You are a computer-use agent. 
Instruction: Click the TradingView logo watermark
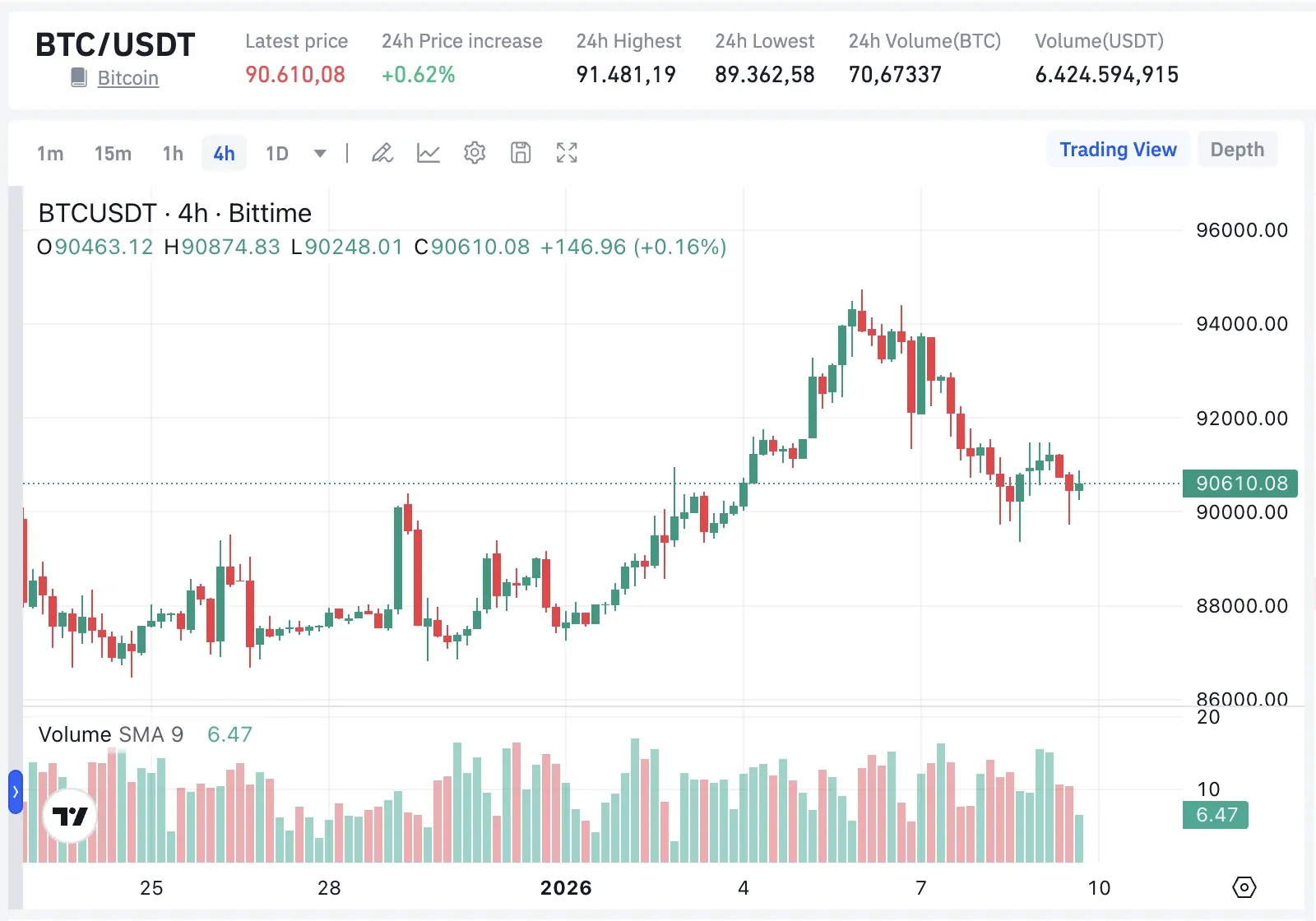pyautogui.click(x=71, y=815)
